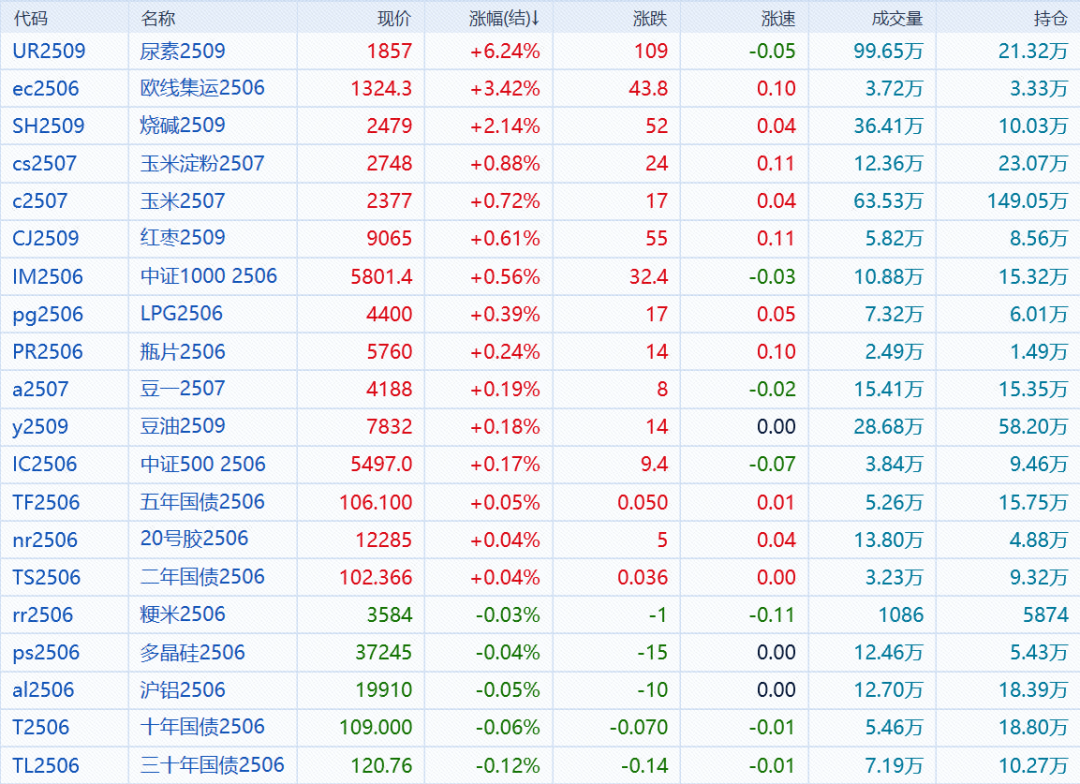Image resolution: width=1080 pixels, height=784 pixels.
Task: Sort by the 现价 column header
Action: pos(393,18)
